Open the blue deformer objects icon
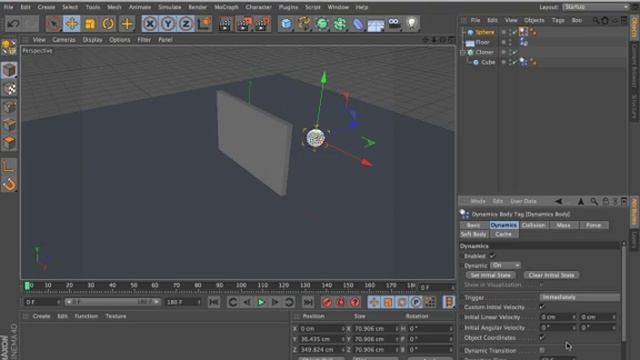 point(358,24)
